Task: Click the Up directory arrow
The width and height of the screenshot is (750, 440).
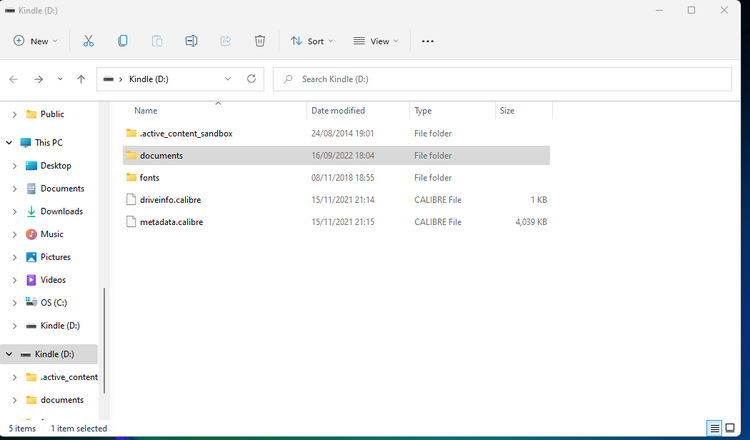Action: tap(81, 79)
